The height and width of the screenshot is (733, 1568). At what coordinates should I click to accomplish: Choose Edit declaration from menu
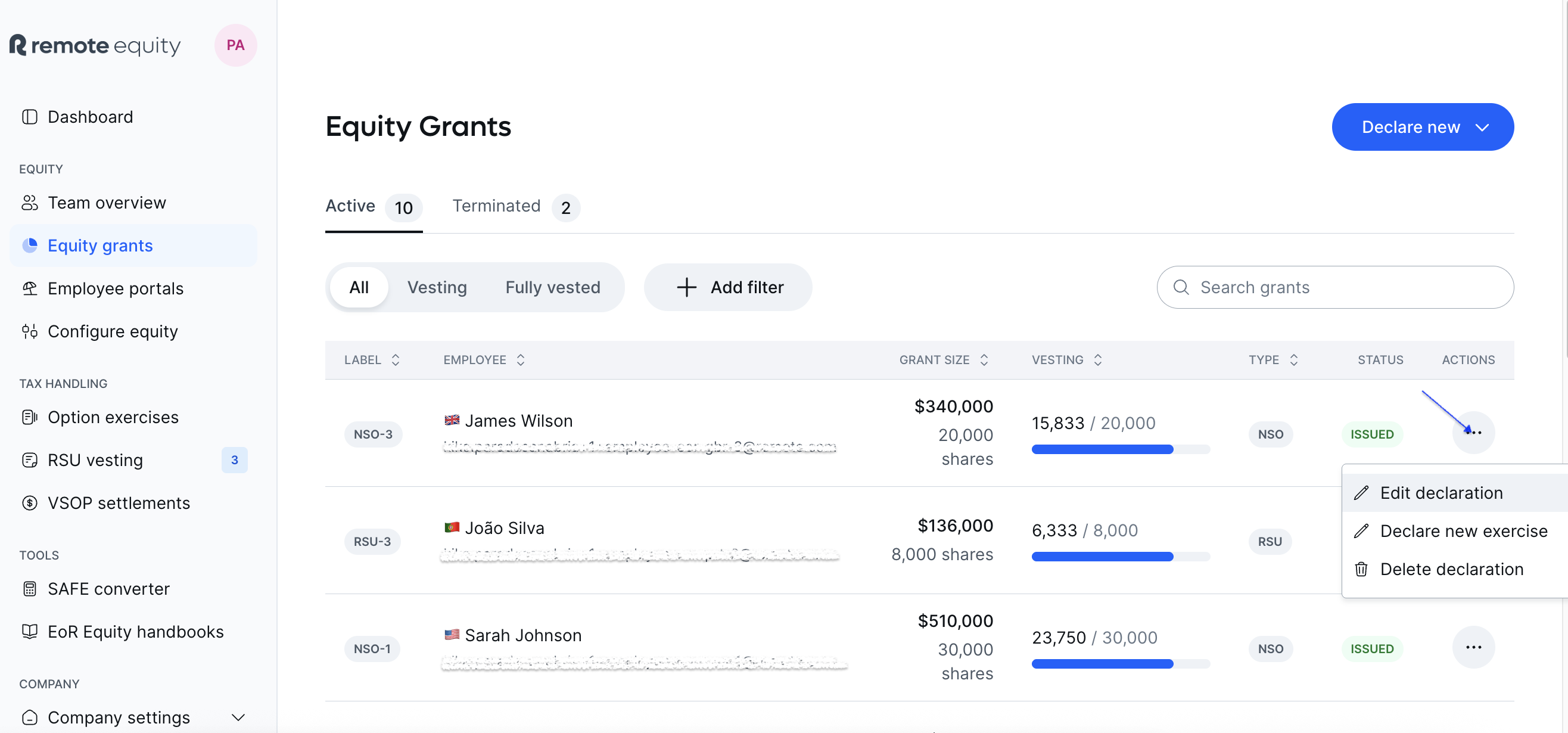(1455, 492)
